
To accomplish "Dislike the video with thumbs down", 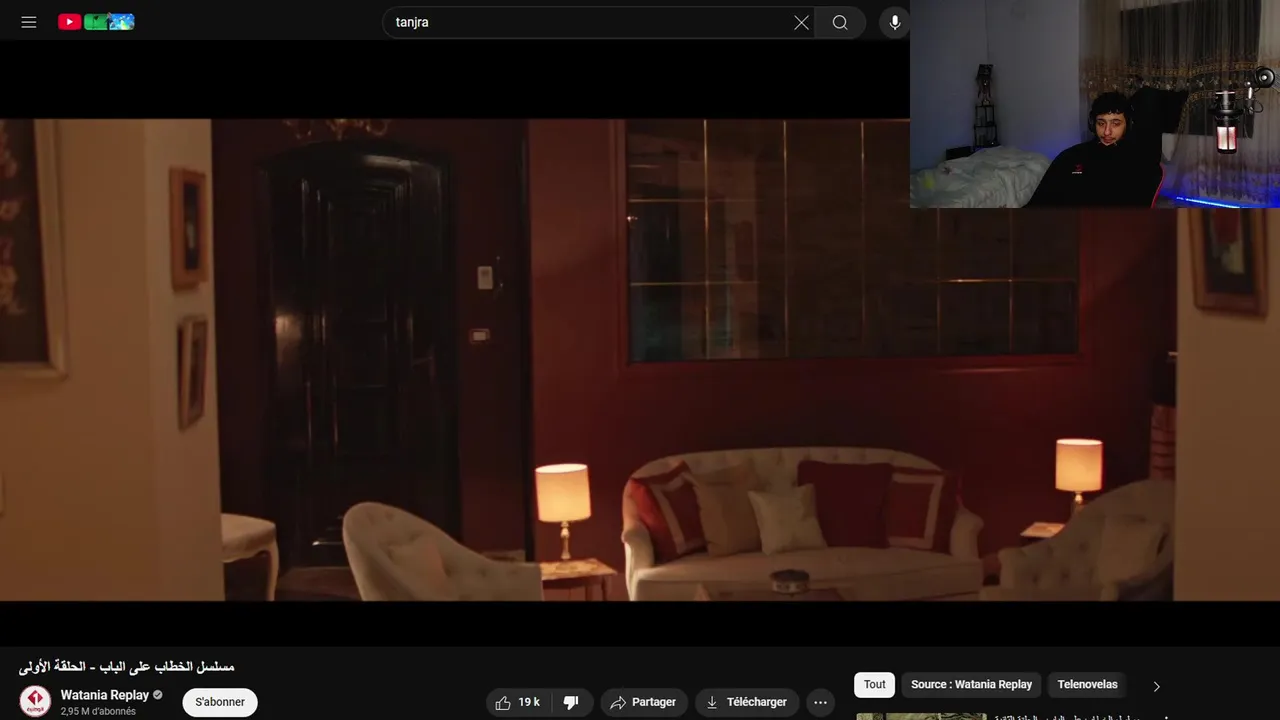I will 572,702.
